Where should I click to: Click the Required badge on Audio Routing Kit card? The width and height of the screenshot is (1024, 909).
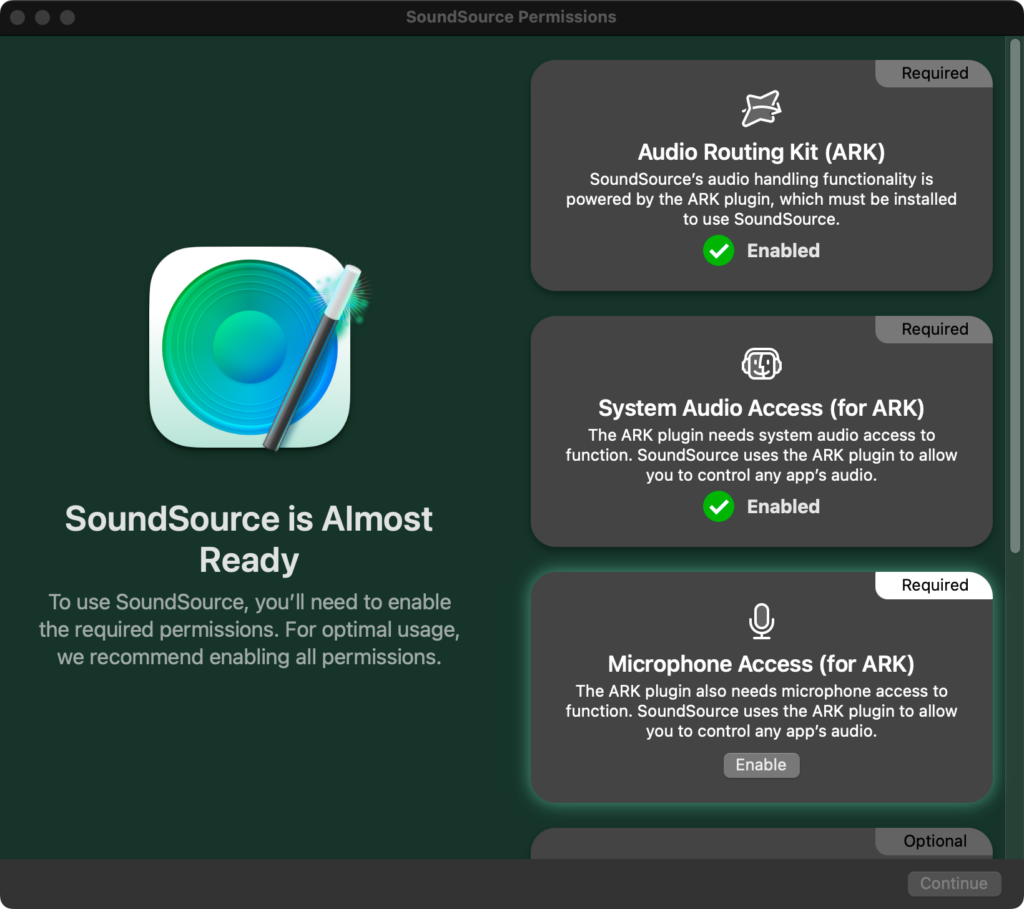point(934,73)
